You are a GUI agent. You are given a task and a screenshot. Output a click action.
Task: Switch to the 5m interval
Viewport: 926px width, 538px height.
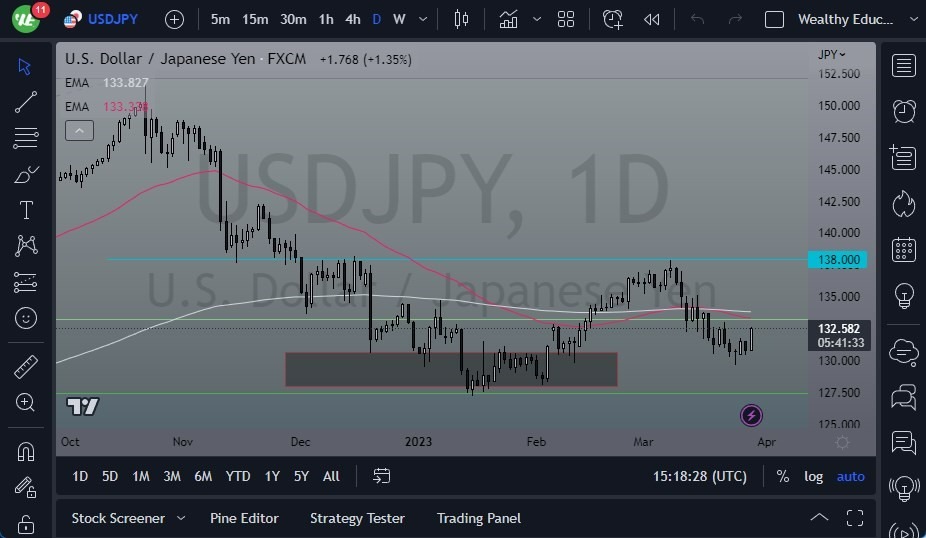pyautogui.click(x=220, y=19)
